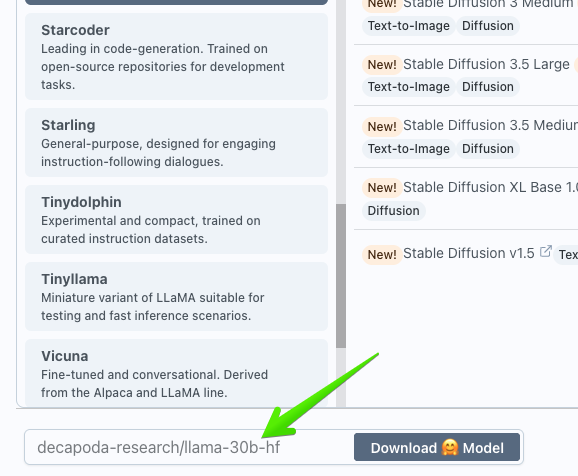Click the hugging face emoji on Download button
The width and height of the screenshot is (578, 476).
point(450,448)
